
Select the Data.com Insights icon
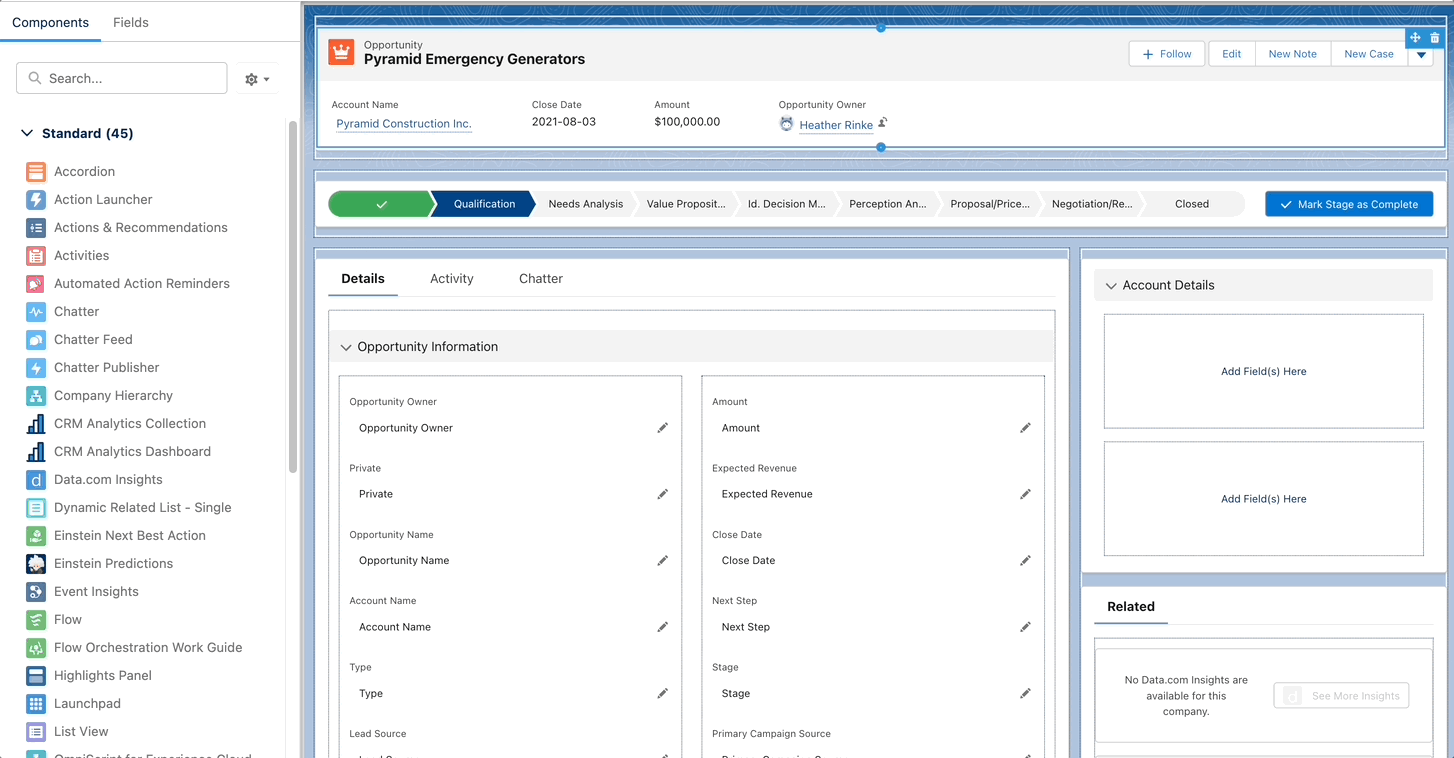pyautogui.click(x=36, y=480)
